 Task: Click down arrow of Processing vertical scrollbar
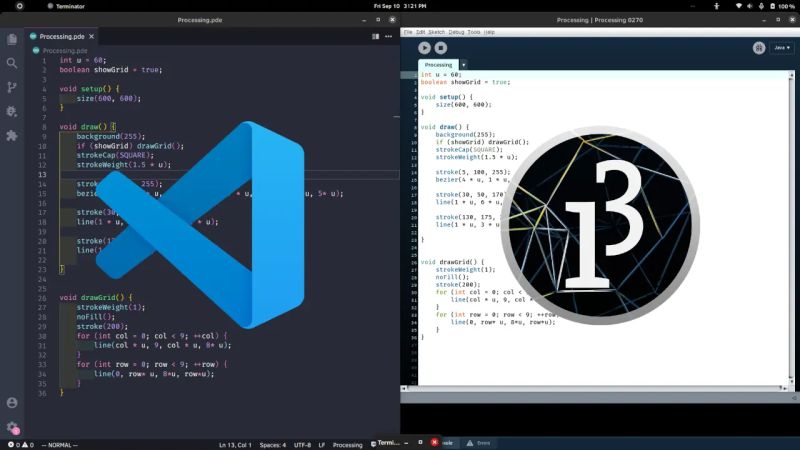pos(791,381)
